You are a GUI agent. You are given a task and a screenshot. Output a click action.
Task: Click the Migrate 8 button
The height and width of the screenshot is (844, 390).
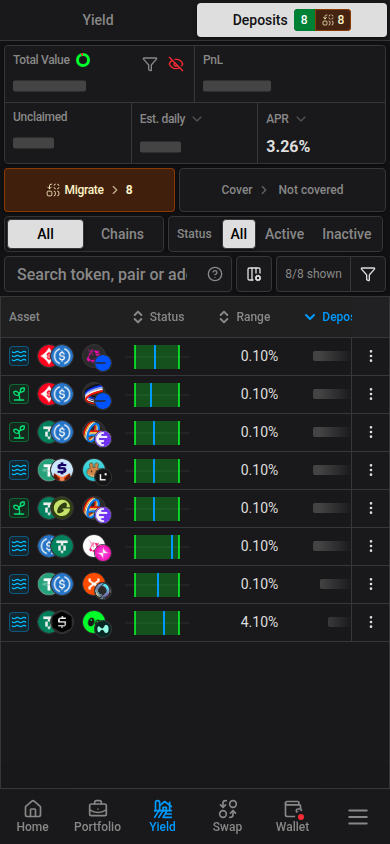[89, 190]
